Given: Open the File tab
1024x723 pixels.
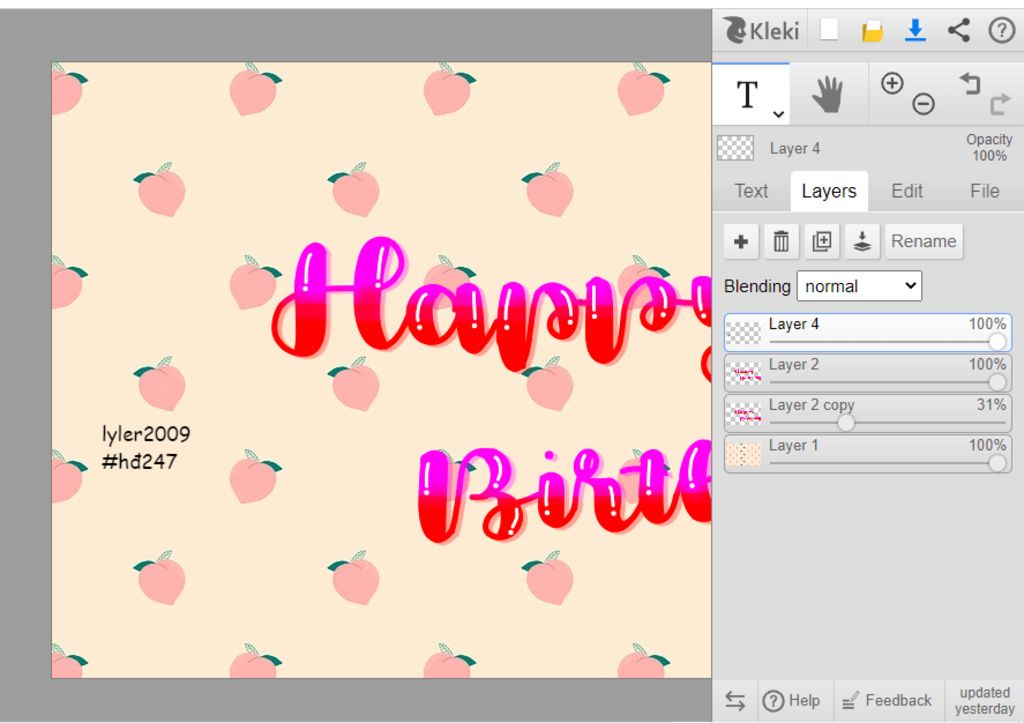Looking at the screenshot, I should (985, 191).
